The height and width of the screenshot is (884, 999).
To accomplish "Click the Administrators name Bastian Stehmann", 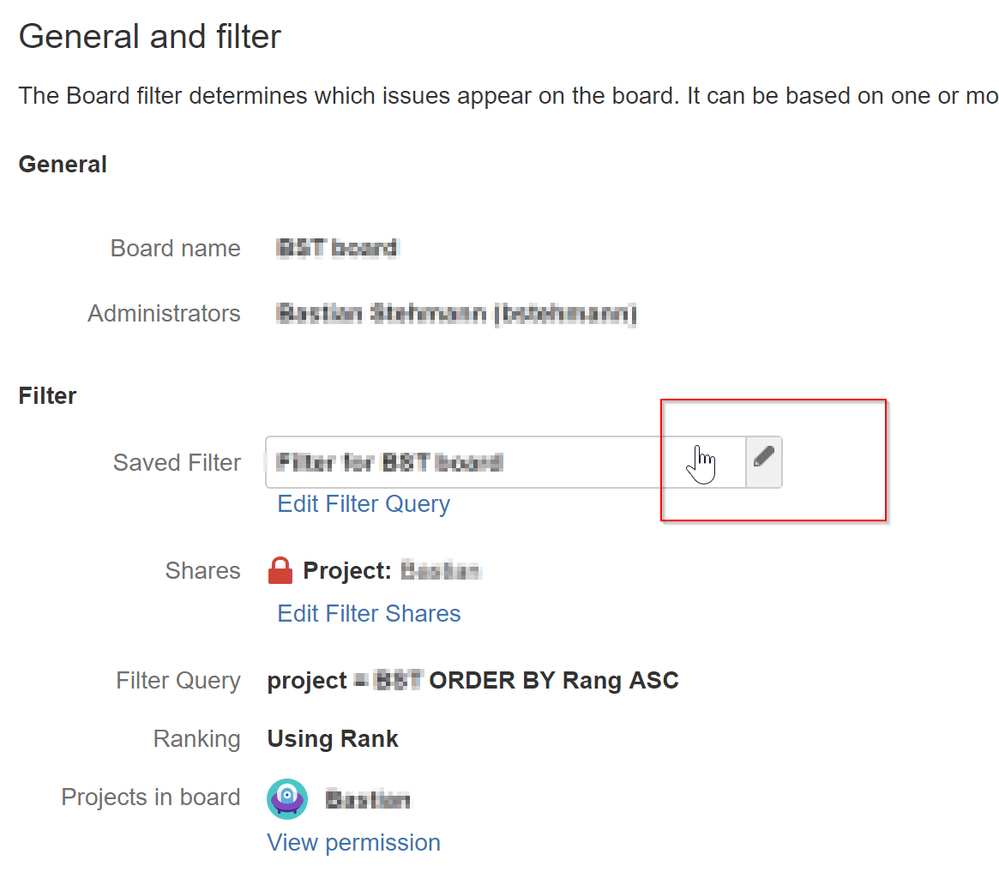I will 455,313.
